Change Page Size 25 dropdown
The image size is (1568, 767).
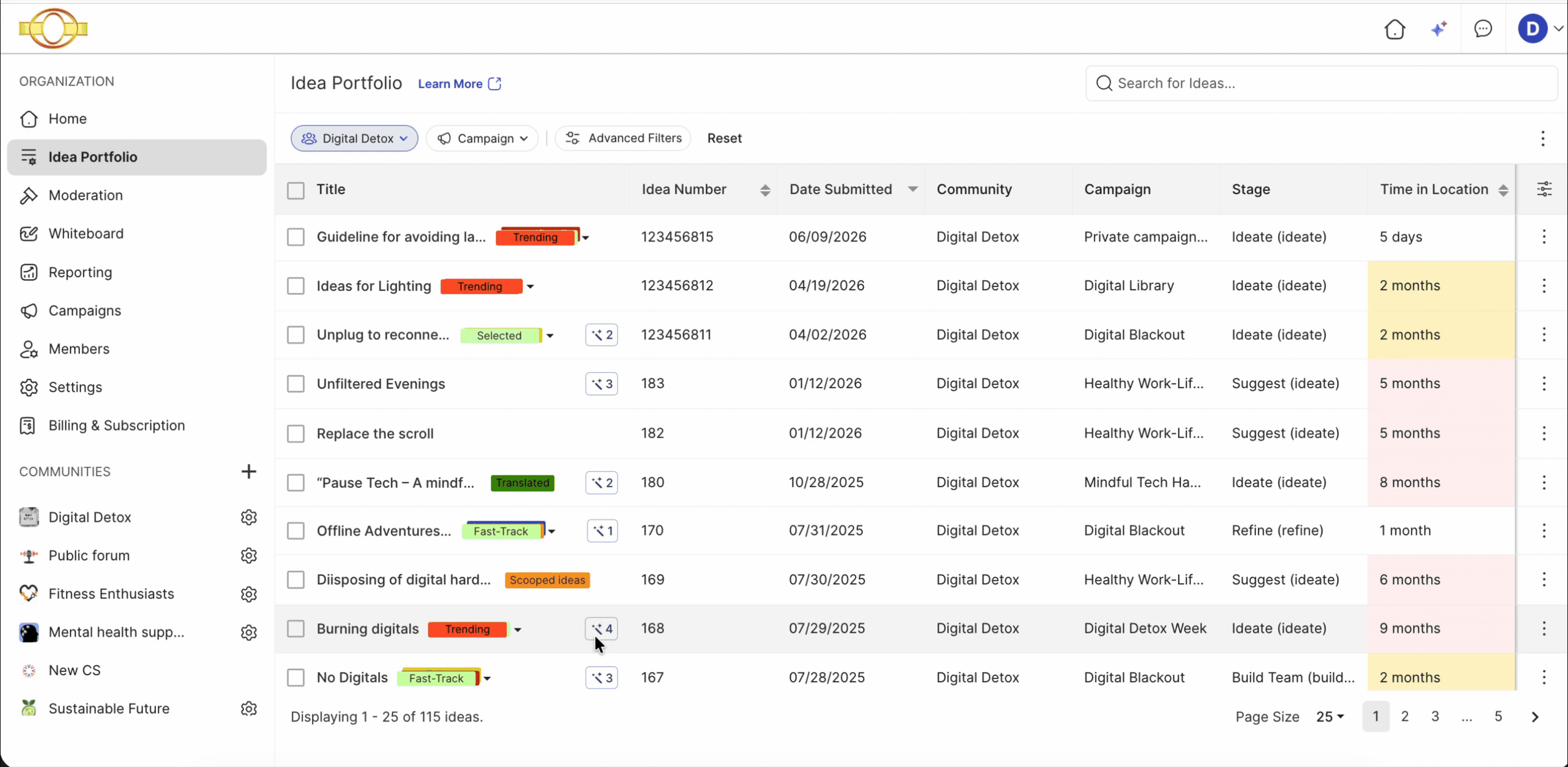tap(1329, 717)
